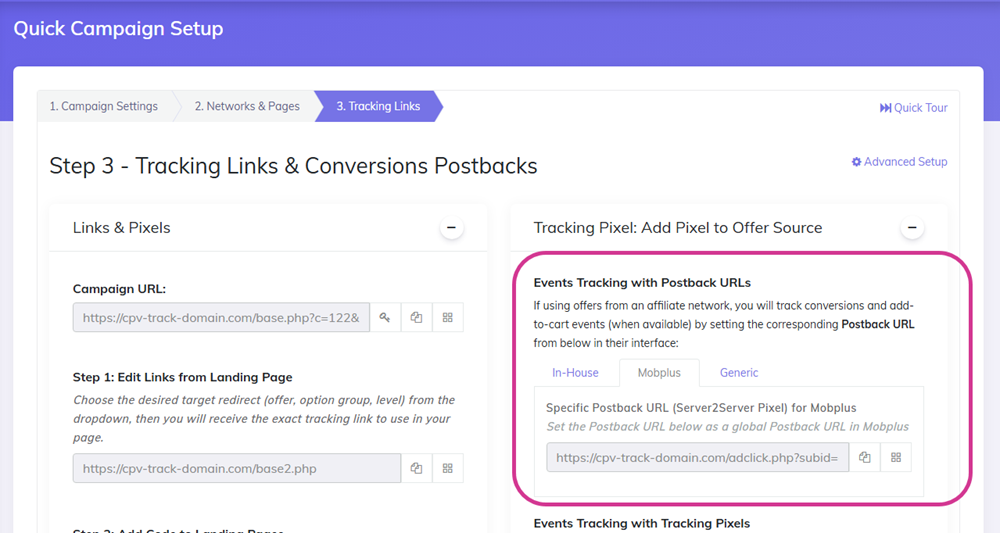Viewport: 1000px width, 533px height.
Task: Go to step 1. Campaign Settings
Action: (104, 106)
